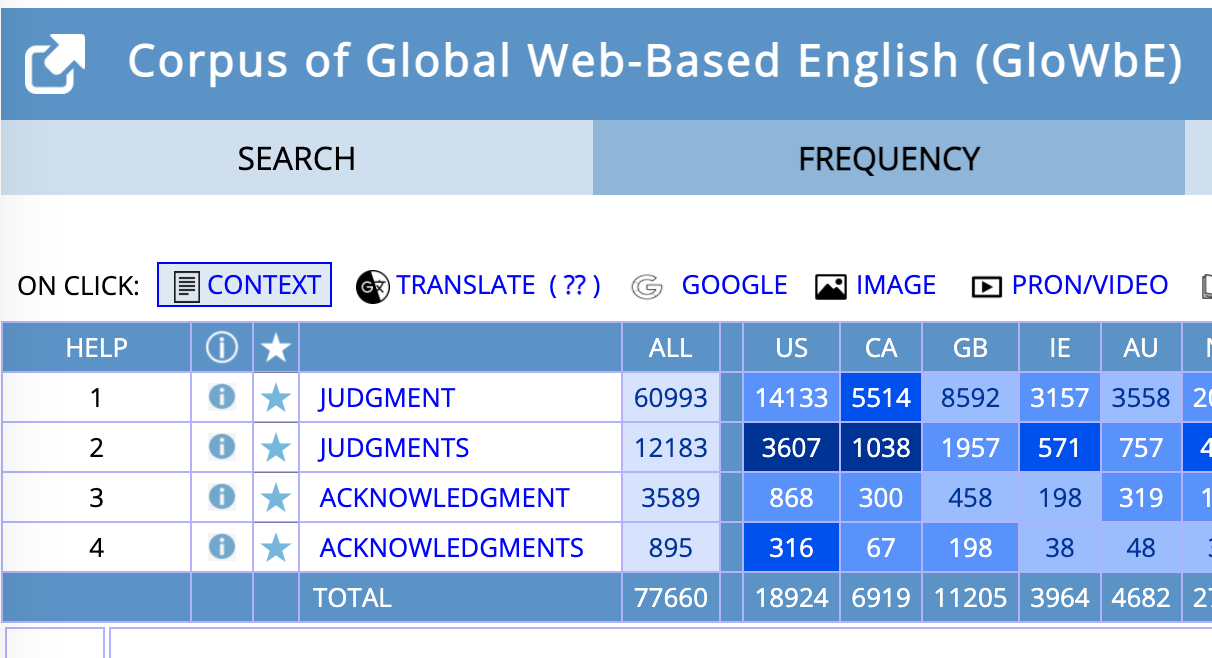
Task: Click the info icon in the table header
Action: tap(222, 347)
